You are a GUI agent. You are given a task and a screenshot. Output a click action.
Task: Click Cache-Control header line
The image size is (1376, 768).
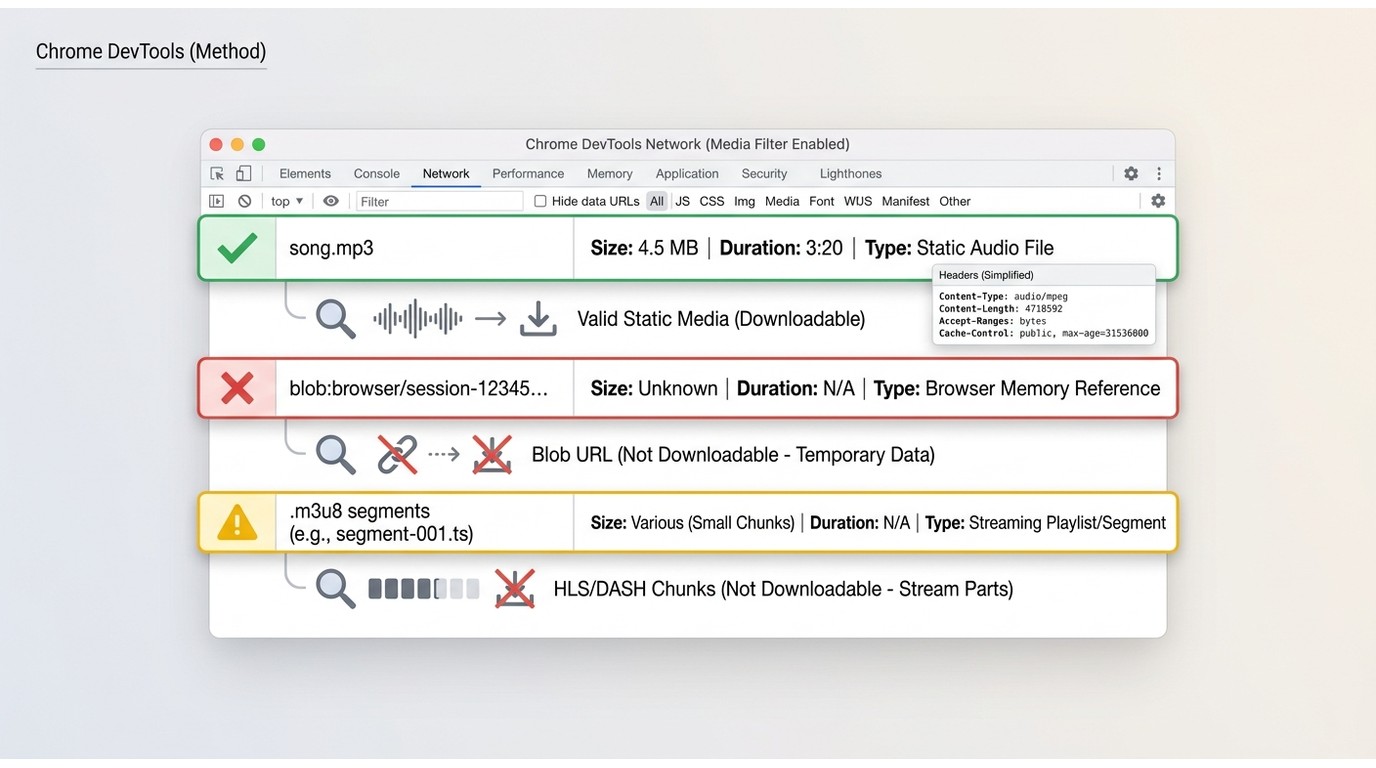click(1044, 333)
